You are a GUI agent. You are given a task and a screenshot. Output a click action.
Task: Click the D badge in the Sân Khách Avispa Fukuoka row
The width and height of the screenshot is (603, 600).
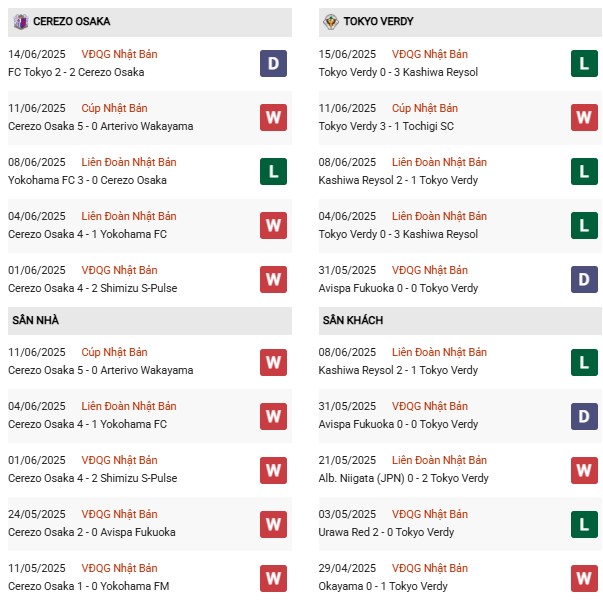(584, 416)
